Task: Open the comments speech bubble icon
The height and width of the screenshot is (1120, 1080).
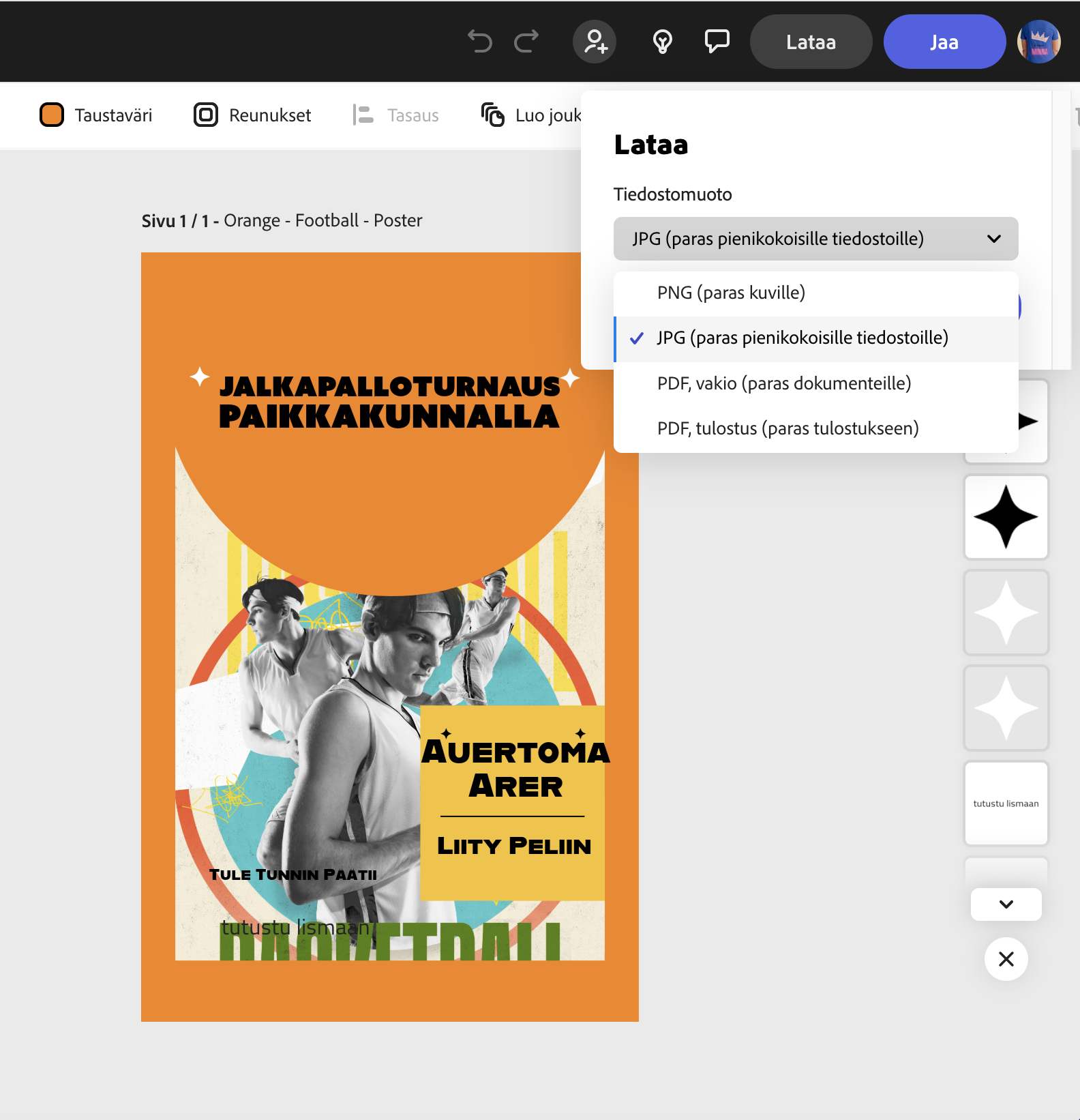Action: coord(717,42)
